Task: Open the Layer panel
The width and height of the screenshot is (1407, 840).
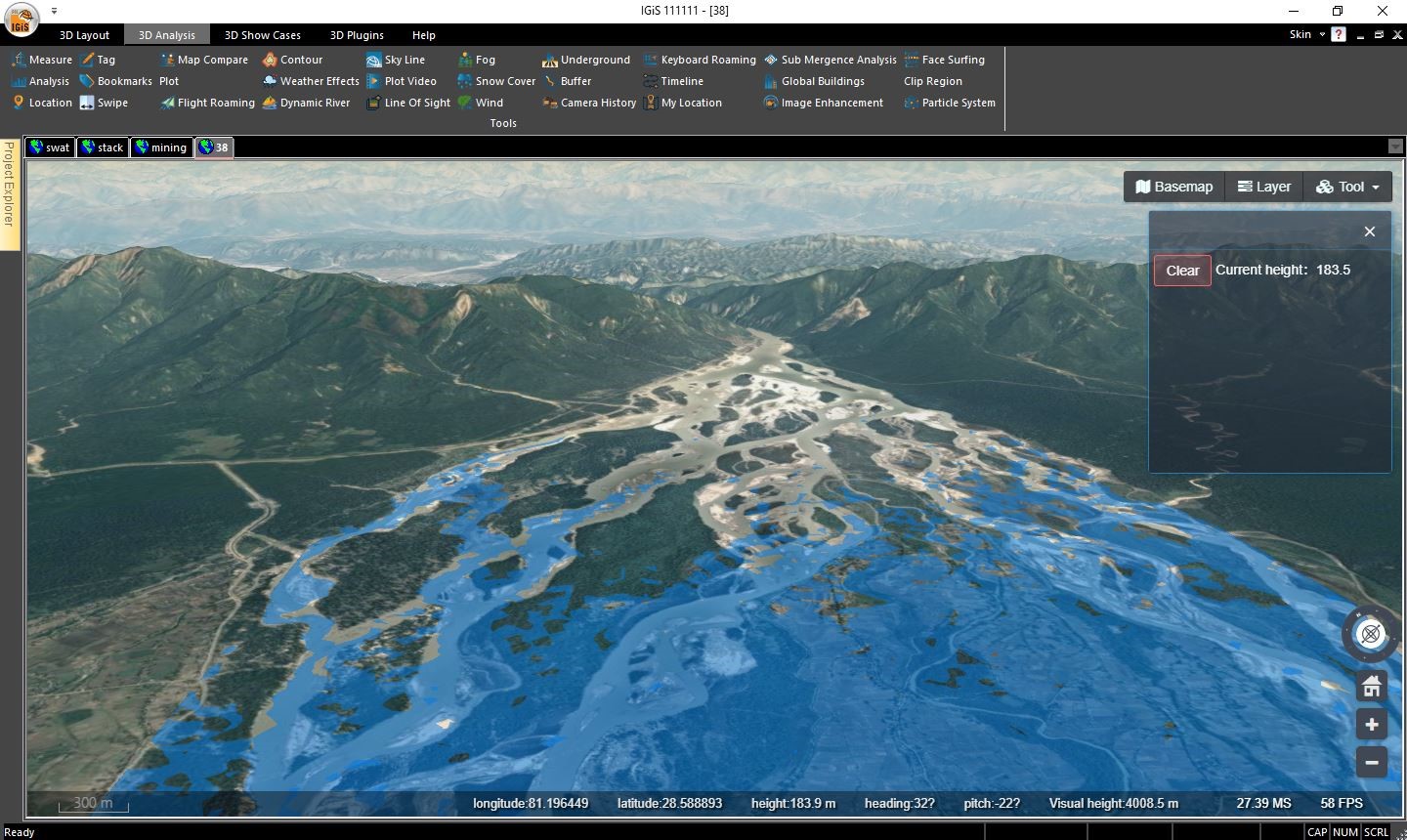Action: tap(1263, 187)
